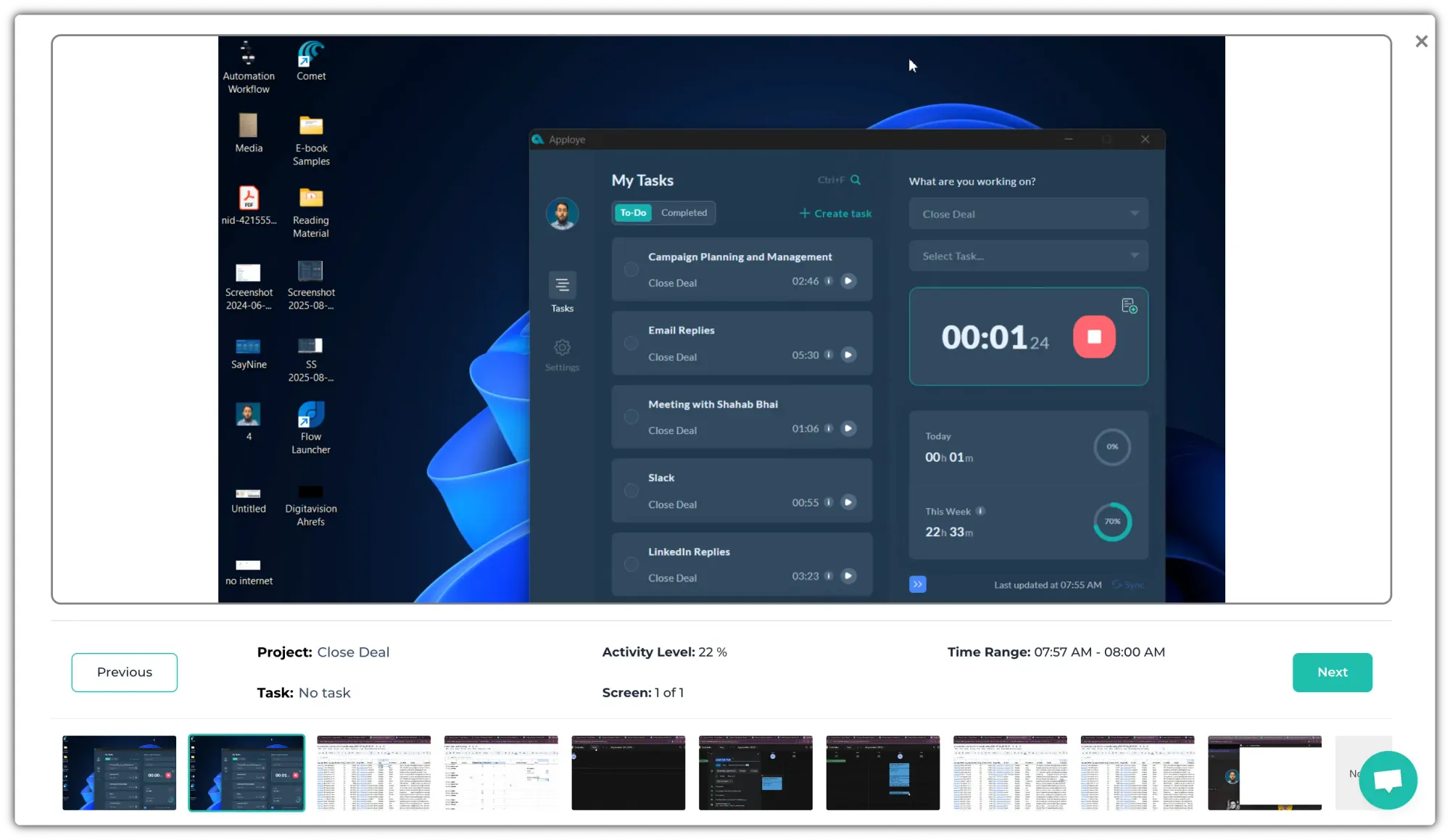This screenshot has width=1450, height=840.
Task: Click the search magnifier in My Tasks
Action: click(x=855, y=180)
